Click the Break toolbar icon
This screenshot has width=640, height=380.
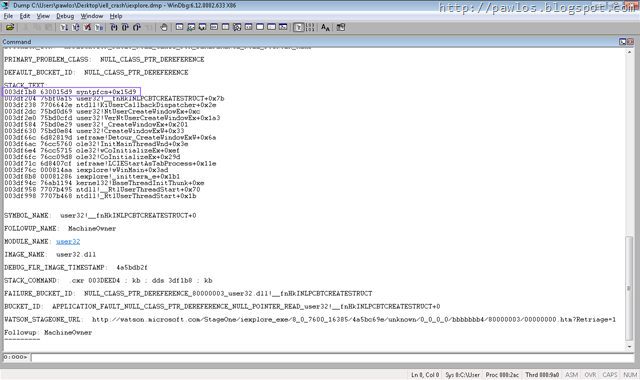98,27
